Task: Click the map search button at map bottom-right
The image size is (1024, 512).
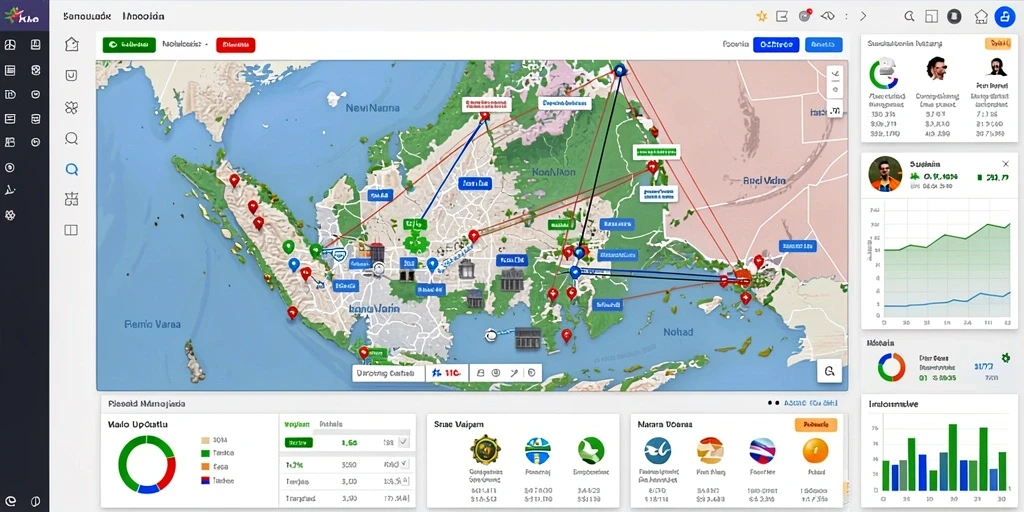Action: tap(829, 371)
